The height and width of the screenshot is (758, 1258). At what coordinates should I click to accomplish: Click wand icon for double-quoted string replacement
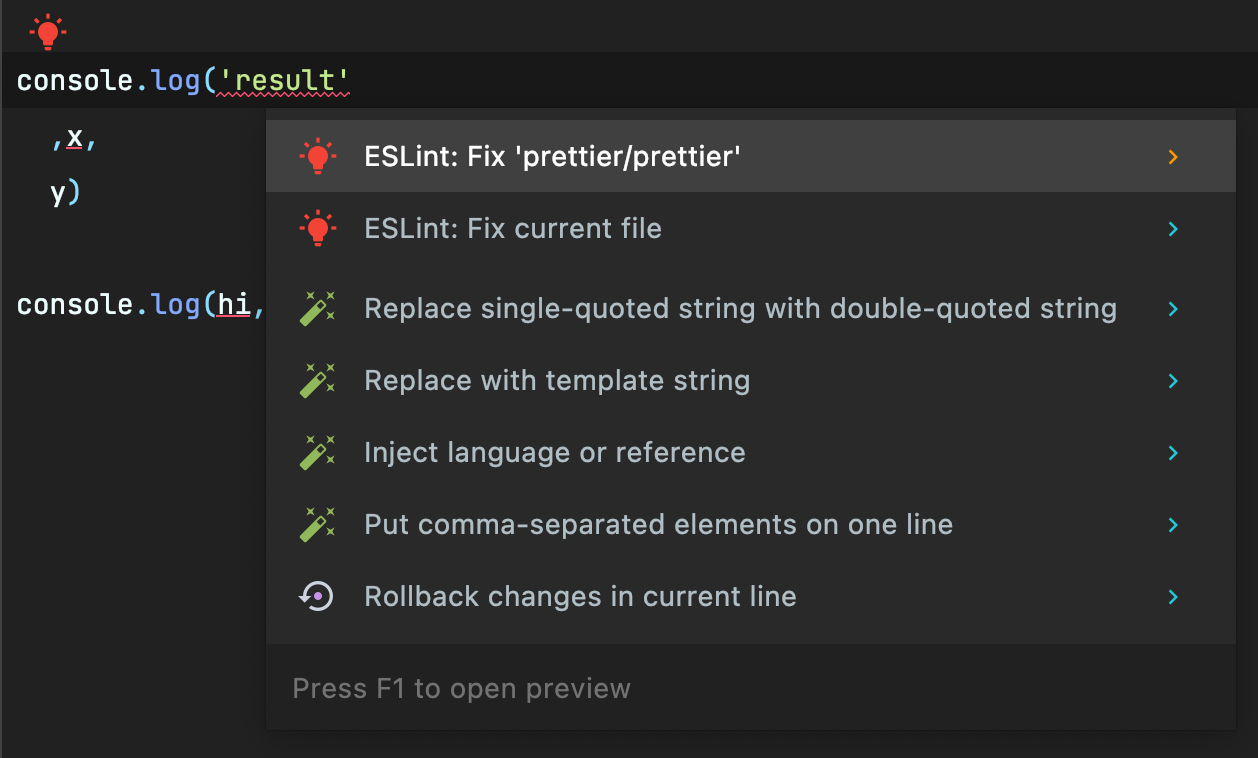click(318, 309)
